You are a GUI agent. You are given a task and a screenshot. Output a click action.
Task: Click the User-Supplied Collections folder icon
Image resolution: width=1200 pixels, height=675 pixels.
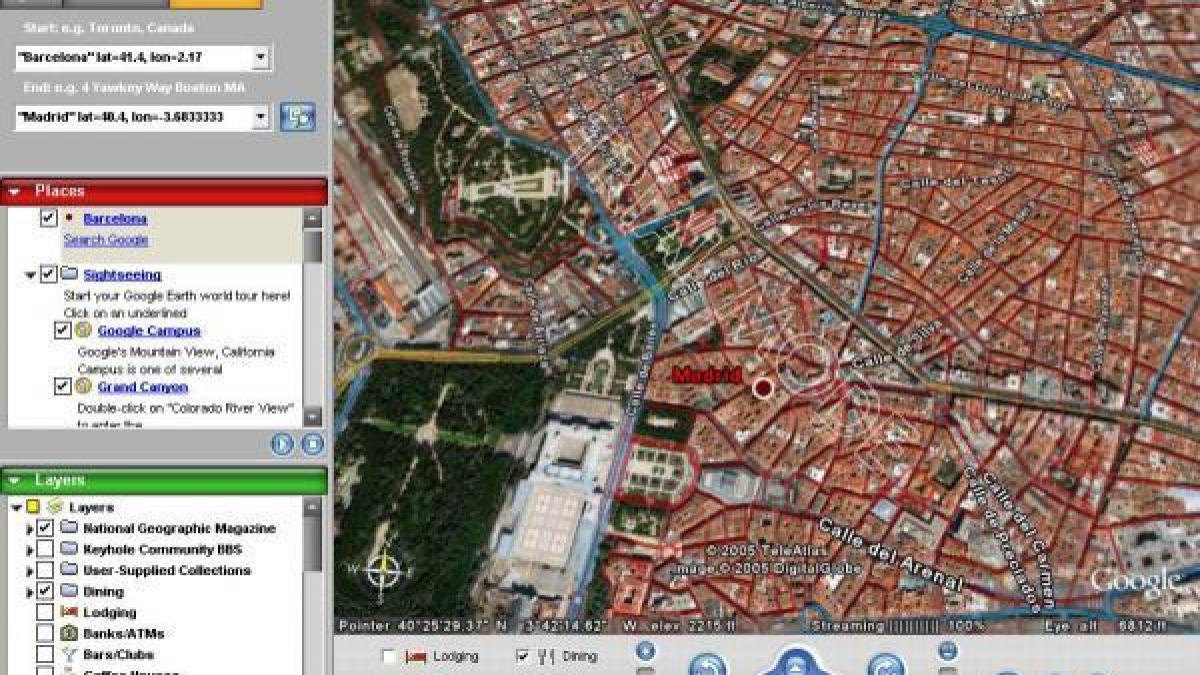[x=68, y=570]
